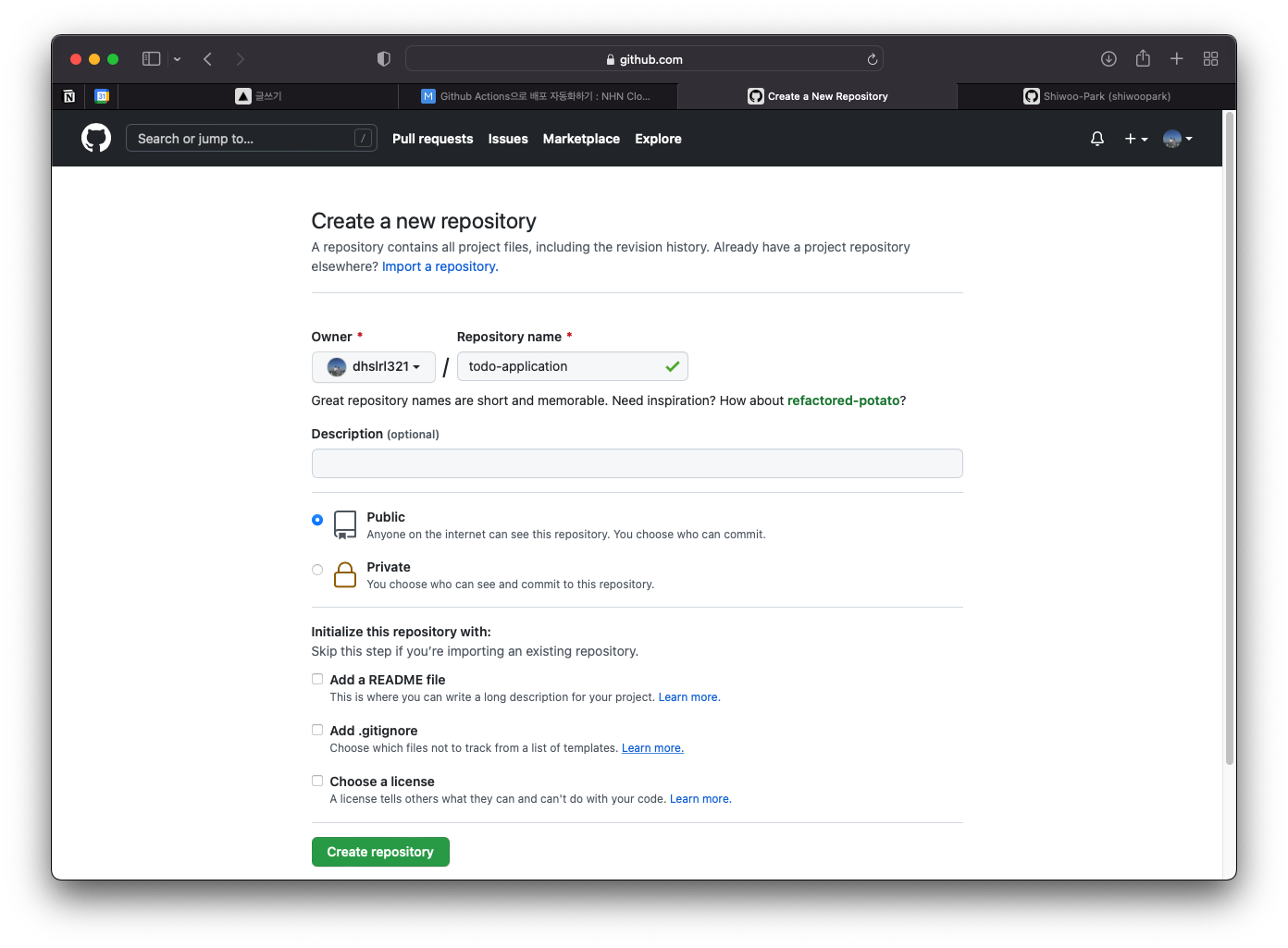This screenshot has width=1288, height=948.
Task: Reload the page with refresh icon
Action: (x=872, y=59)
